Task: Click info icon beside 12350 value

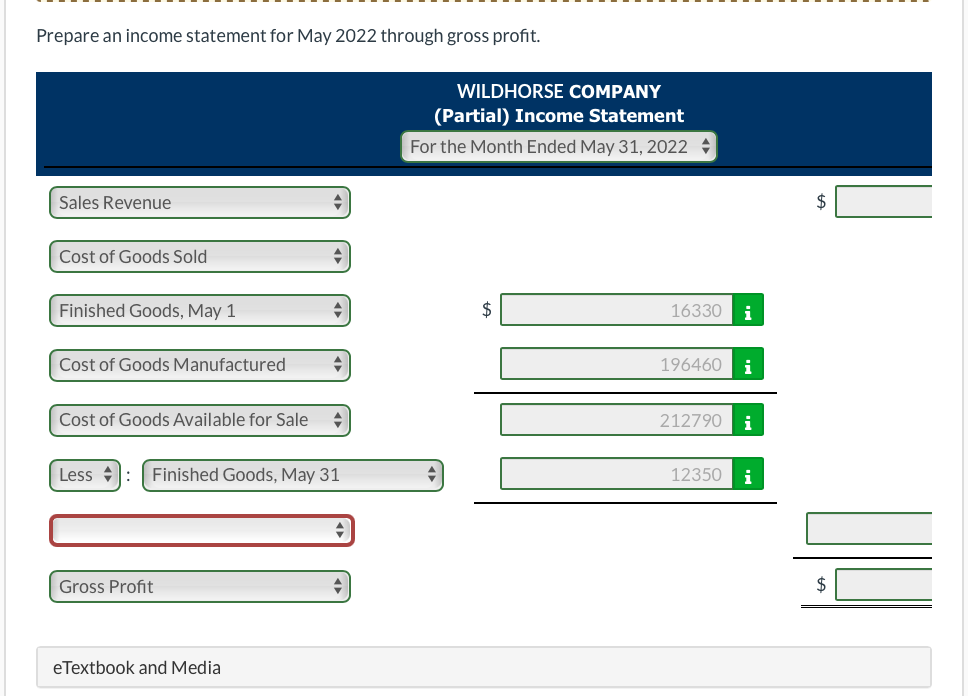Action: [748, 474]
